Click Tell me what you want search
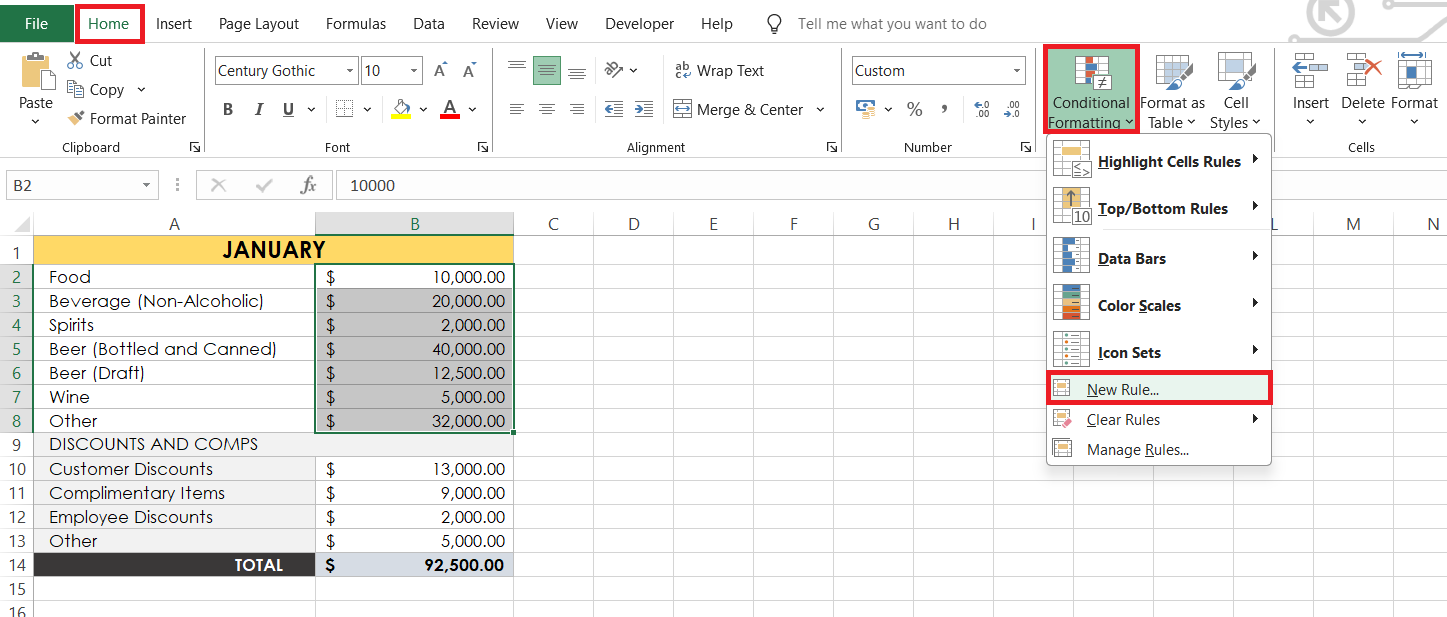Image resolution: width=1447 pixels, height=617 pixels. point(891,23)
